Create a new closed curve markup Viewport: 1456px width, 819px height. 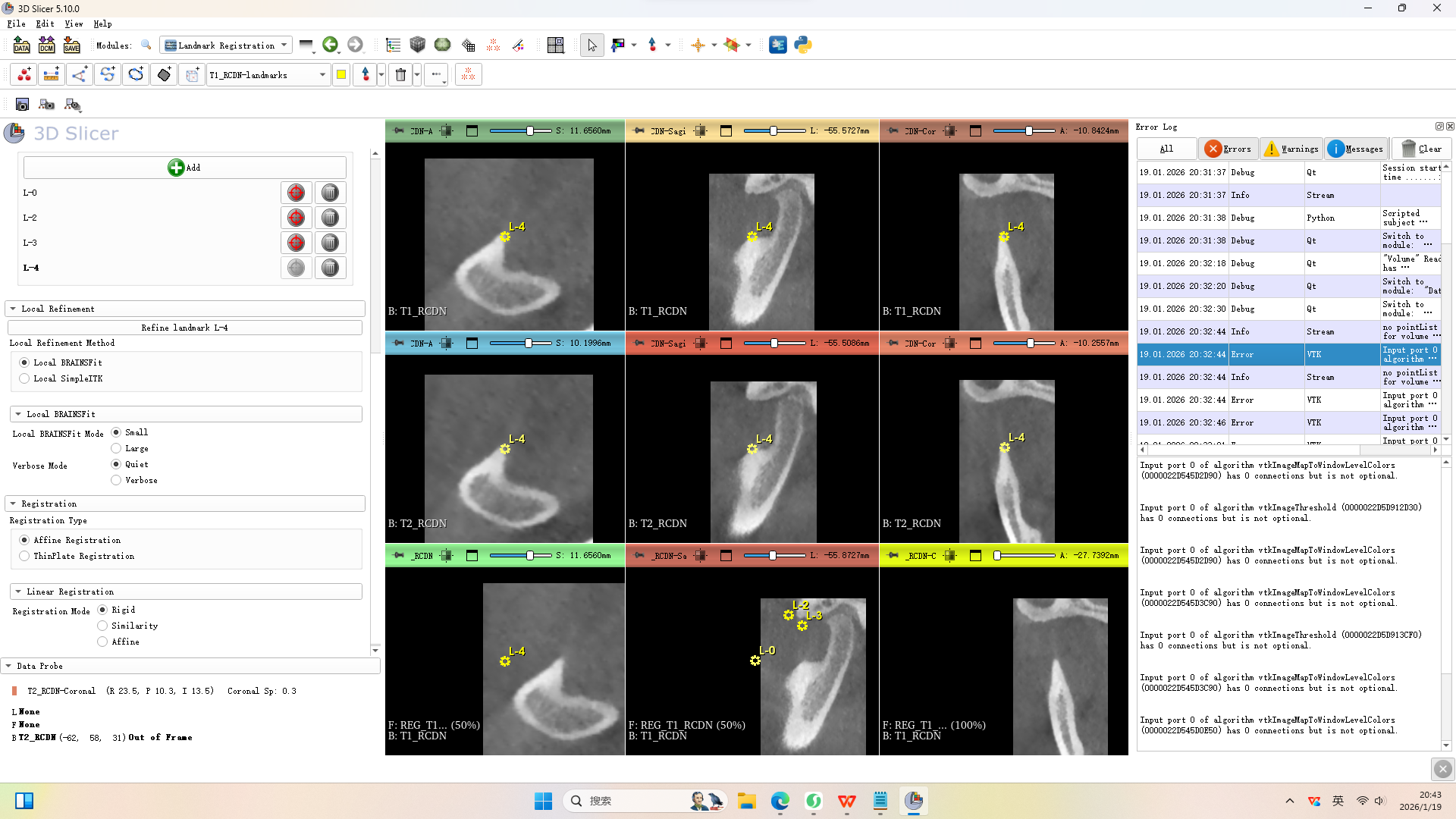click(136, 74)
